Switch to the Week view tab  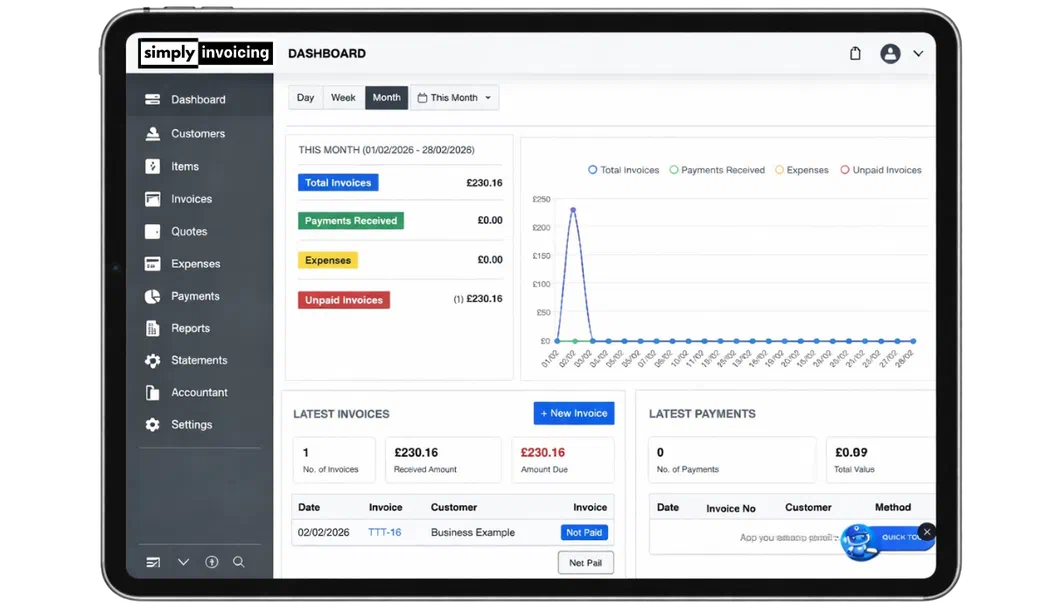click(343, 97)
